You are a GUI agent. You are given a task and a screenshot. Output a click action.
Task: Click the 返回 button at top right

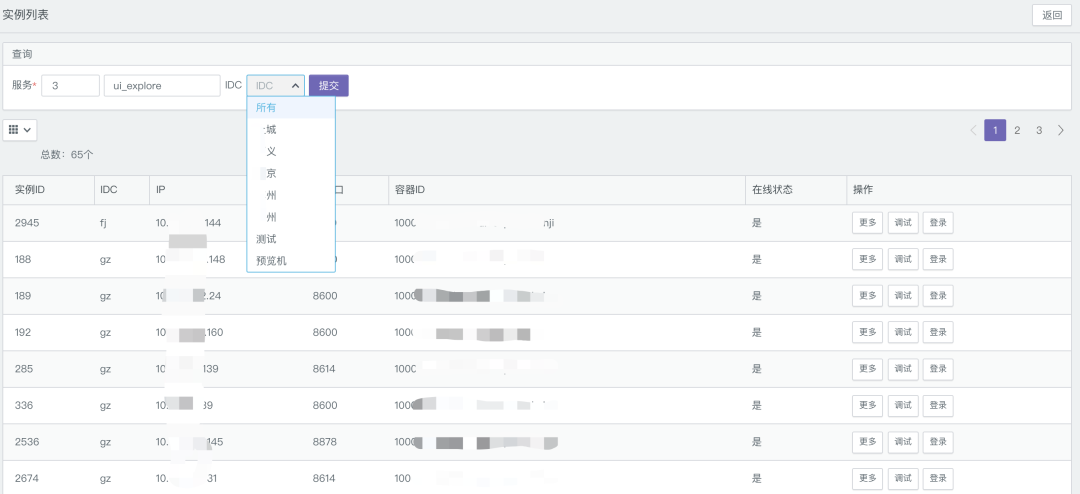tap(1052, 15)
